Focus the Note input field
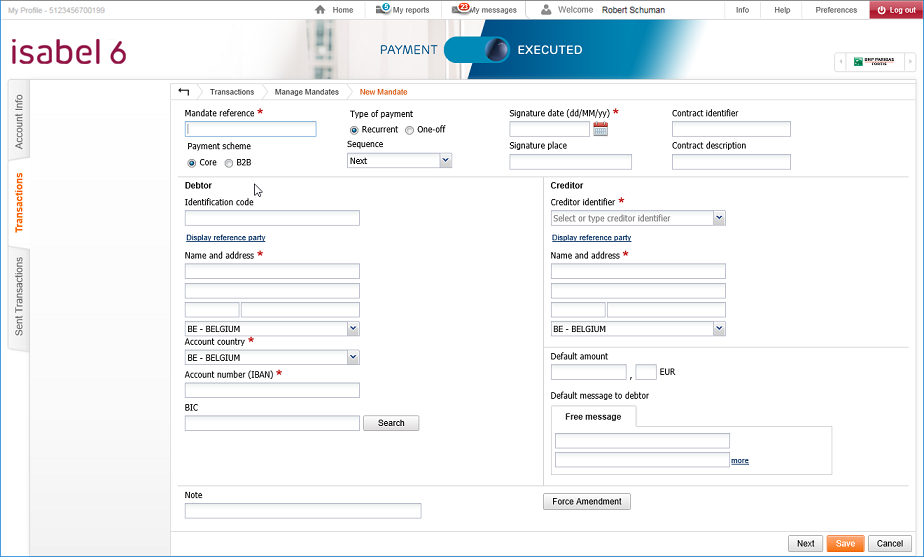The image size is (924, 557). (x=303, y=511)
